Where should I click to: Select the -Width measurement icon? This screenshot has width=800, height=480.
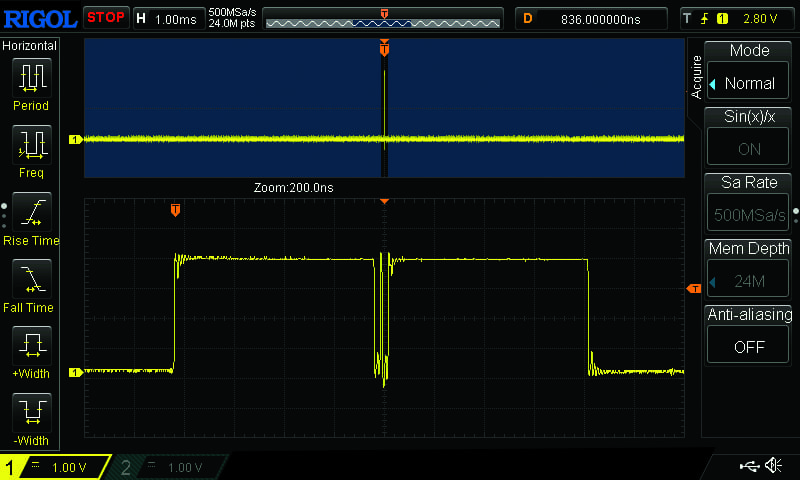(31, 412)
